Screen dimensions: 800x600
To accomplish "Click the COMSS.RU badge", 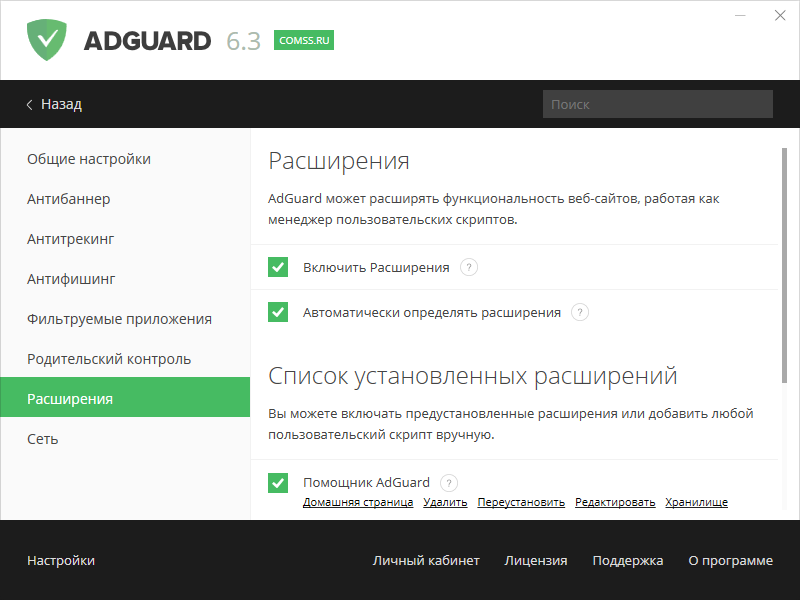I will tap(304, 40).
